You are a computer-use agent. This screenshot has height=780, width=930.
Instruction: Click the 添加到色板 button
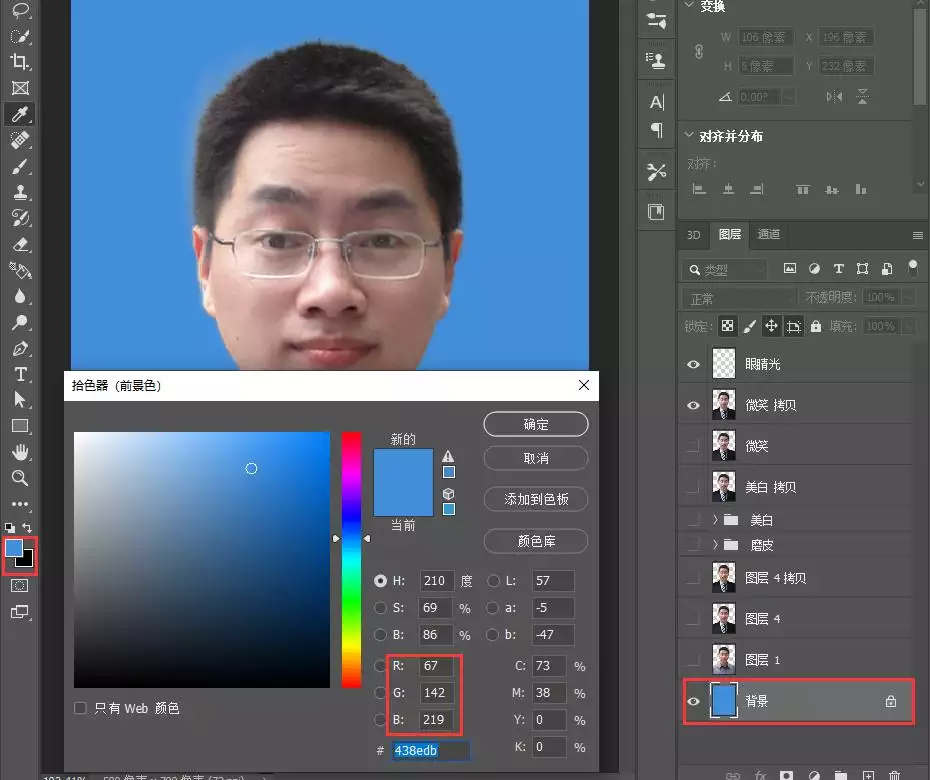536,499
